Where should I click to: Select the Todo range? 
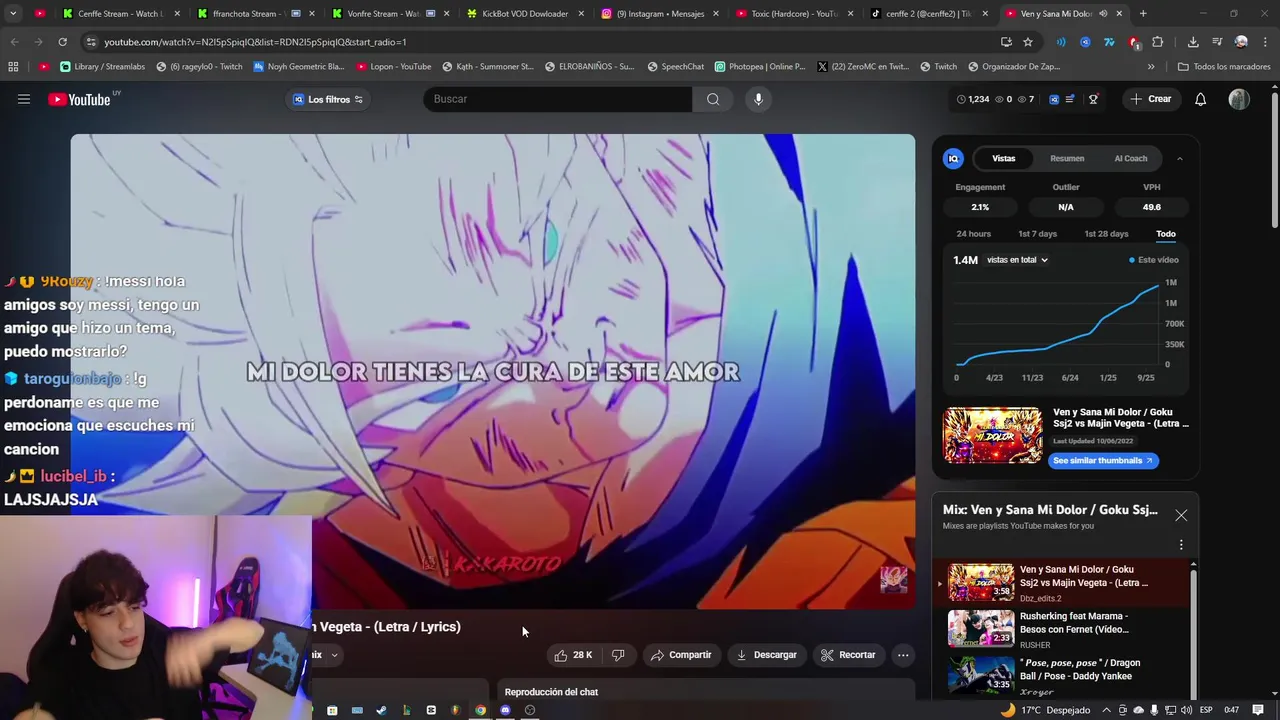(1166, 234)
